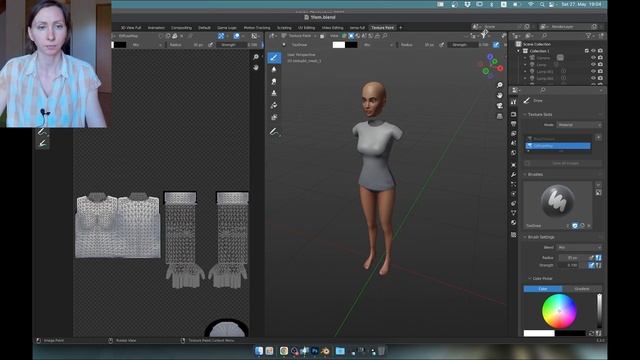
Task: Open the Tool properties tab
Action: [513, 102]
